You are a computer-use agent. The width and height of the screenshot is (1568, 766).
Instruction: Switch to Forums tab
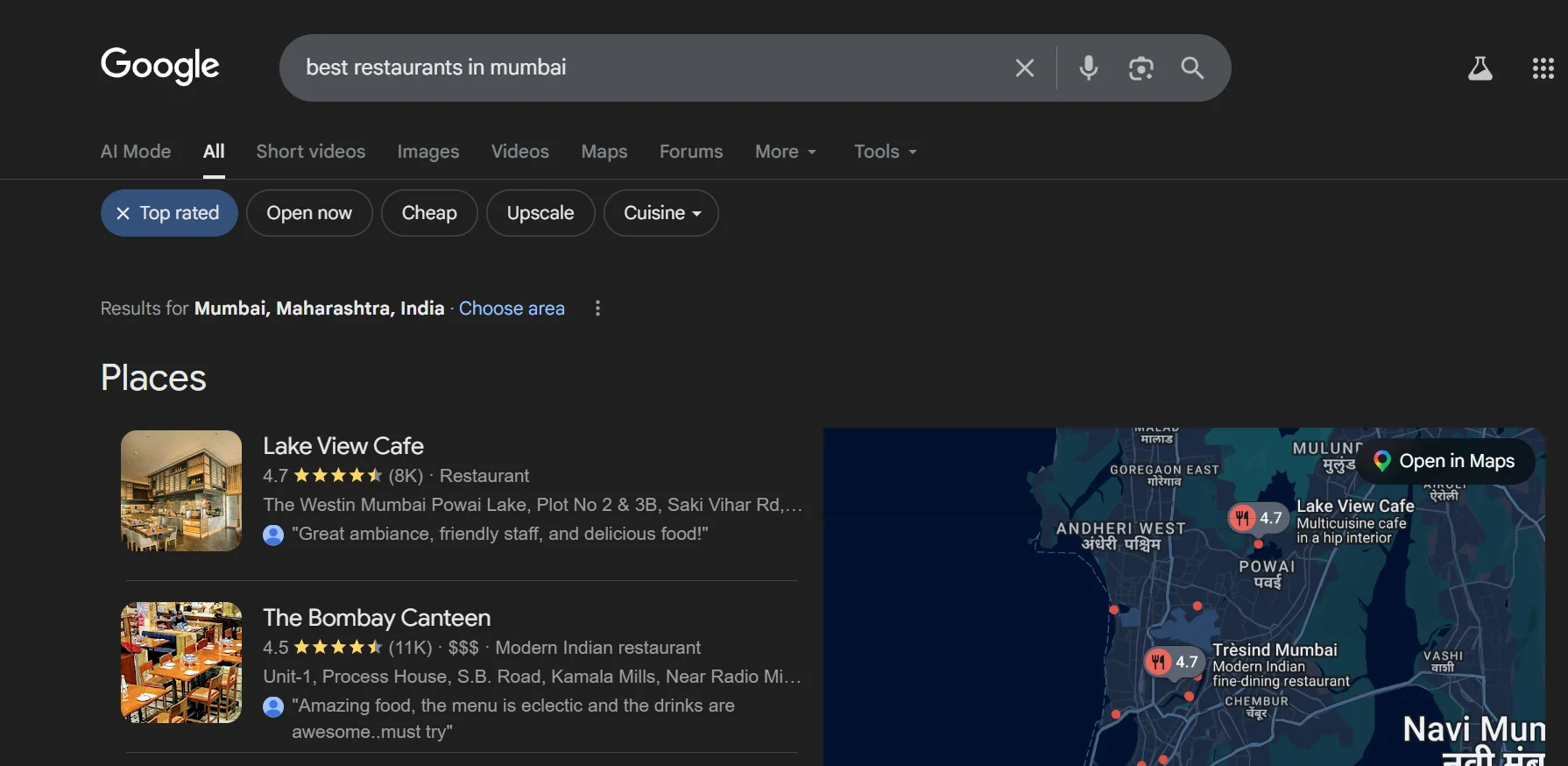click(x=691, y=152)
